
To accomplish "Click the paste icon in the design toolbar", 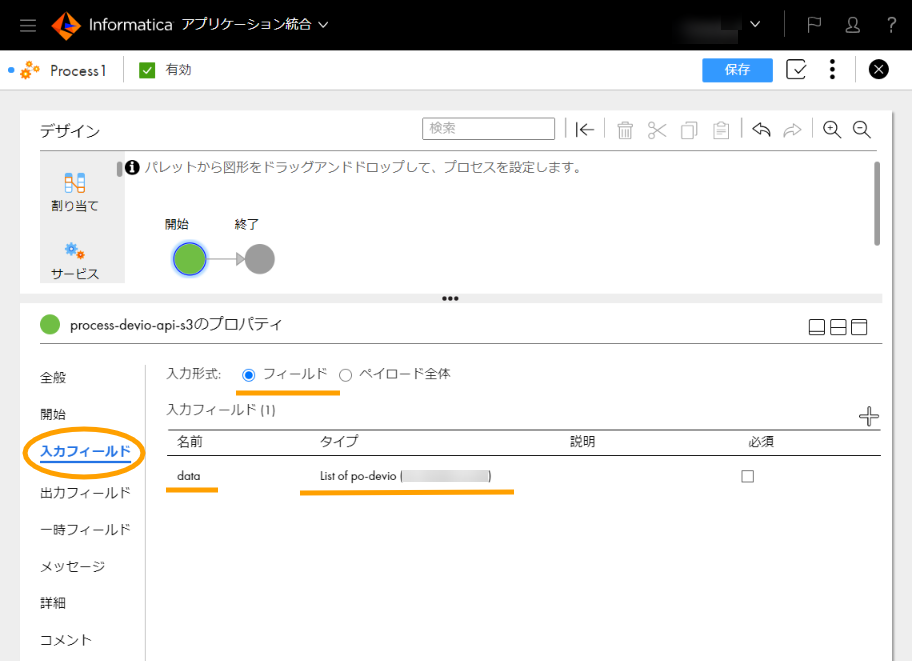I will 721,128.
